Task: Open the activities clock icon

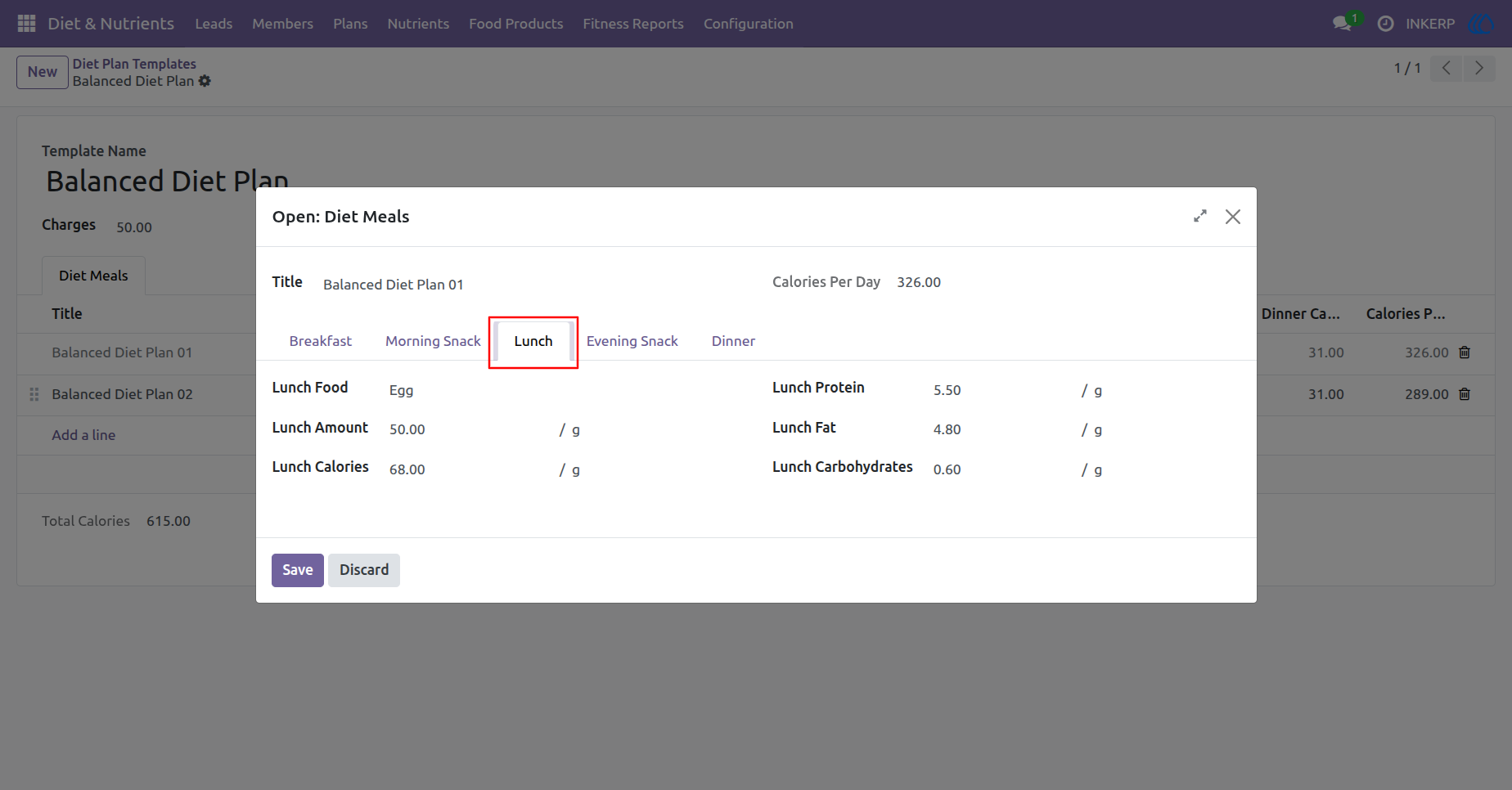Action: 1385,24
